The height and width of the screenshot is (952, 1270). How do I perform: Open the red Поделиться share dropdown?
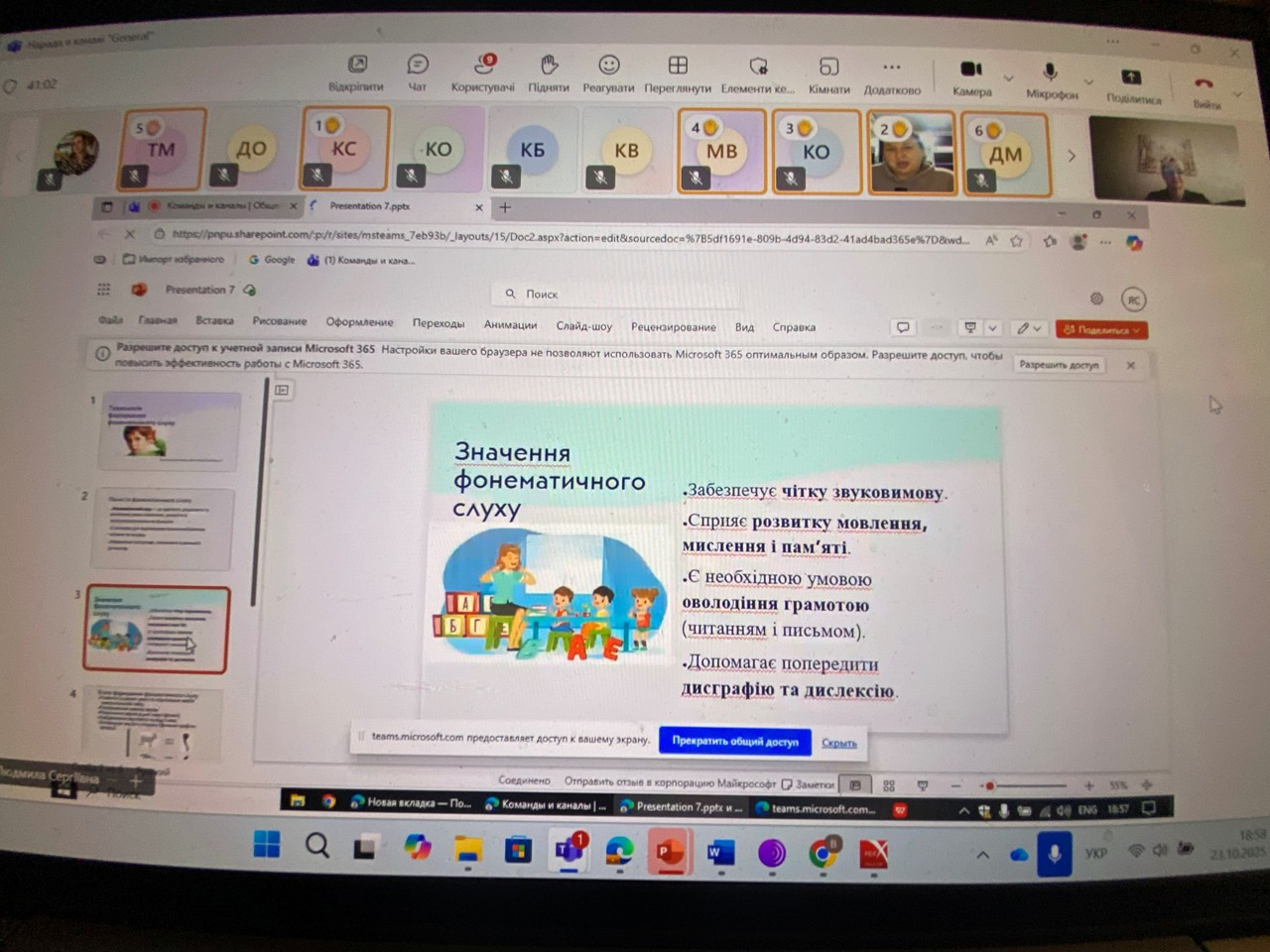(1101, 330)
